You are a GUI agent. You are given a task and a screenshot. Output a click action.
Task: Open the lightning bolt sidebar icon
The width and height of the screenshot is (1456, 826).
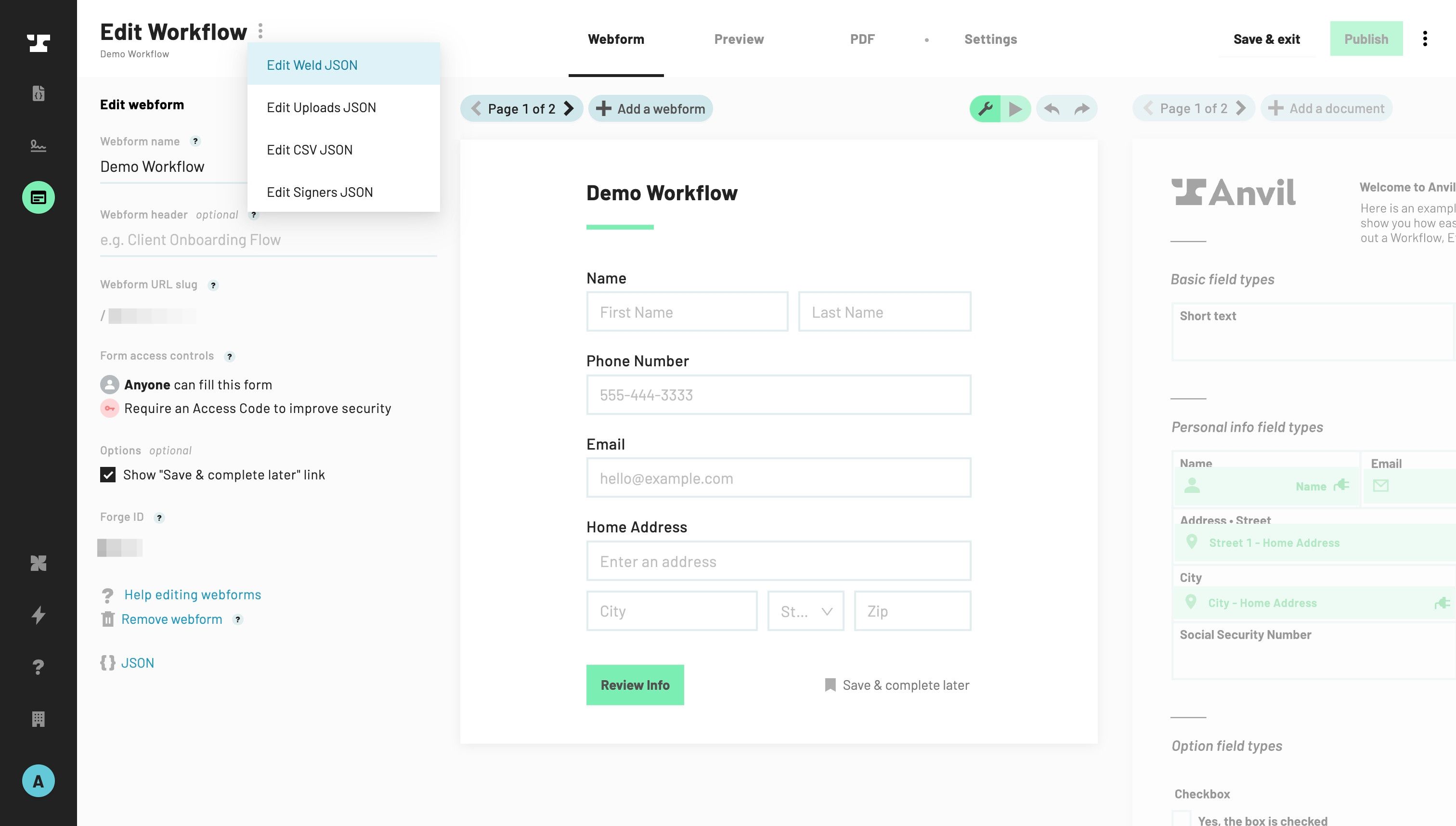tap(38, 615)
